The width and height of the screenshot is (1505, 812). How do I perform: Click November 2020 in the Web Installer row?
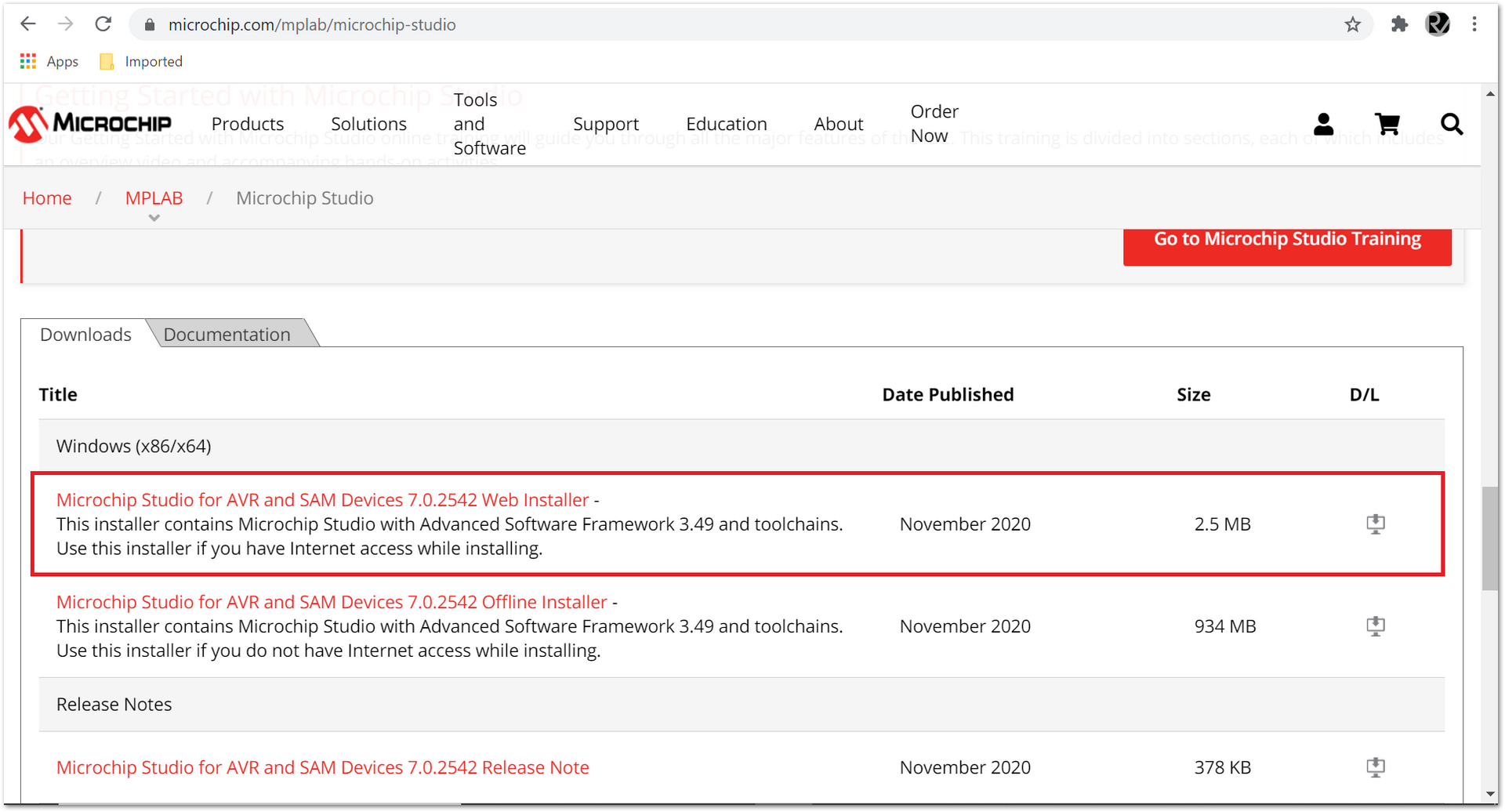click(965, 524)
